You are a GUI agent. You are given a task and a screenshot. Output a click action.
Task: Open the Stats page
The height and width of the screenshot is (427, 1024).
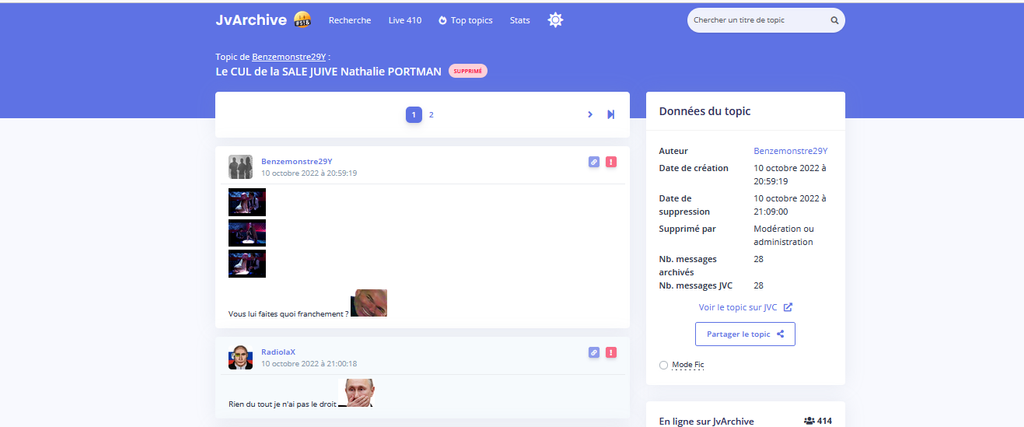pos(519,20)
